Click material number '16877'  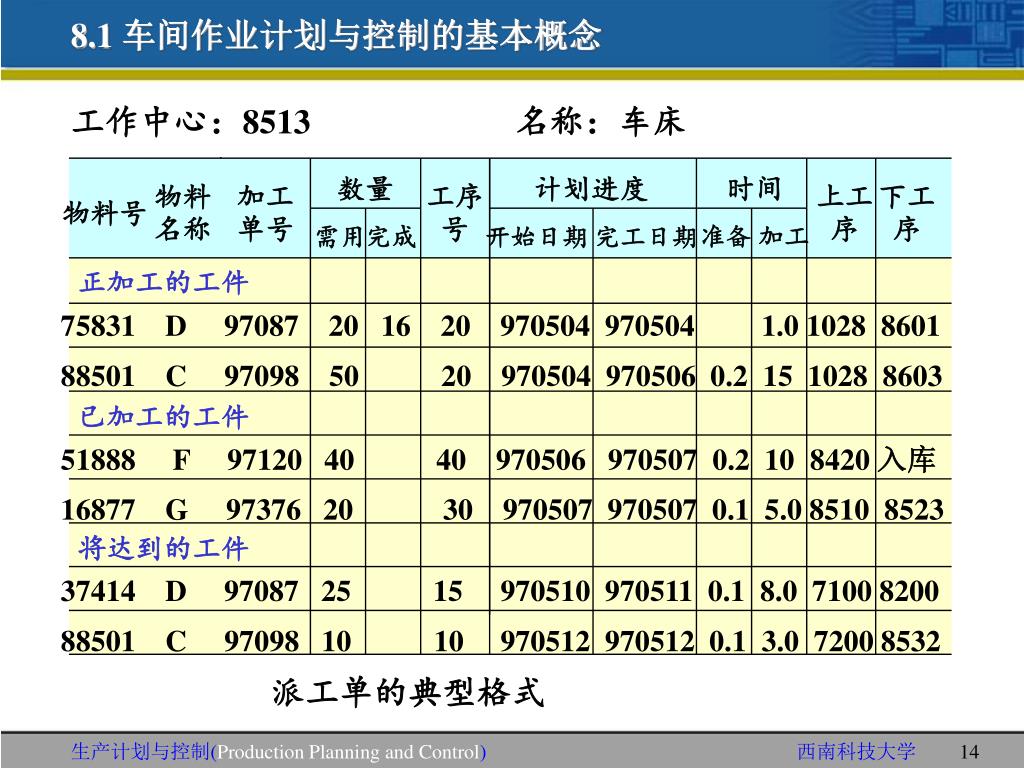(98, 509)
